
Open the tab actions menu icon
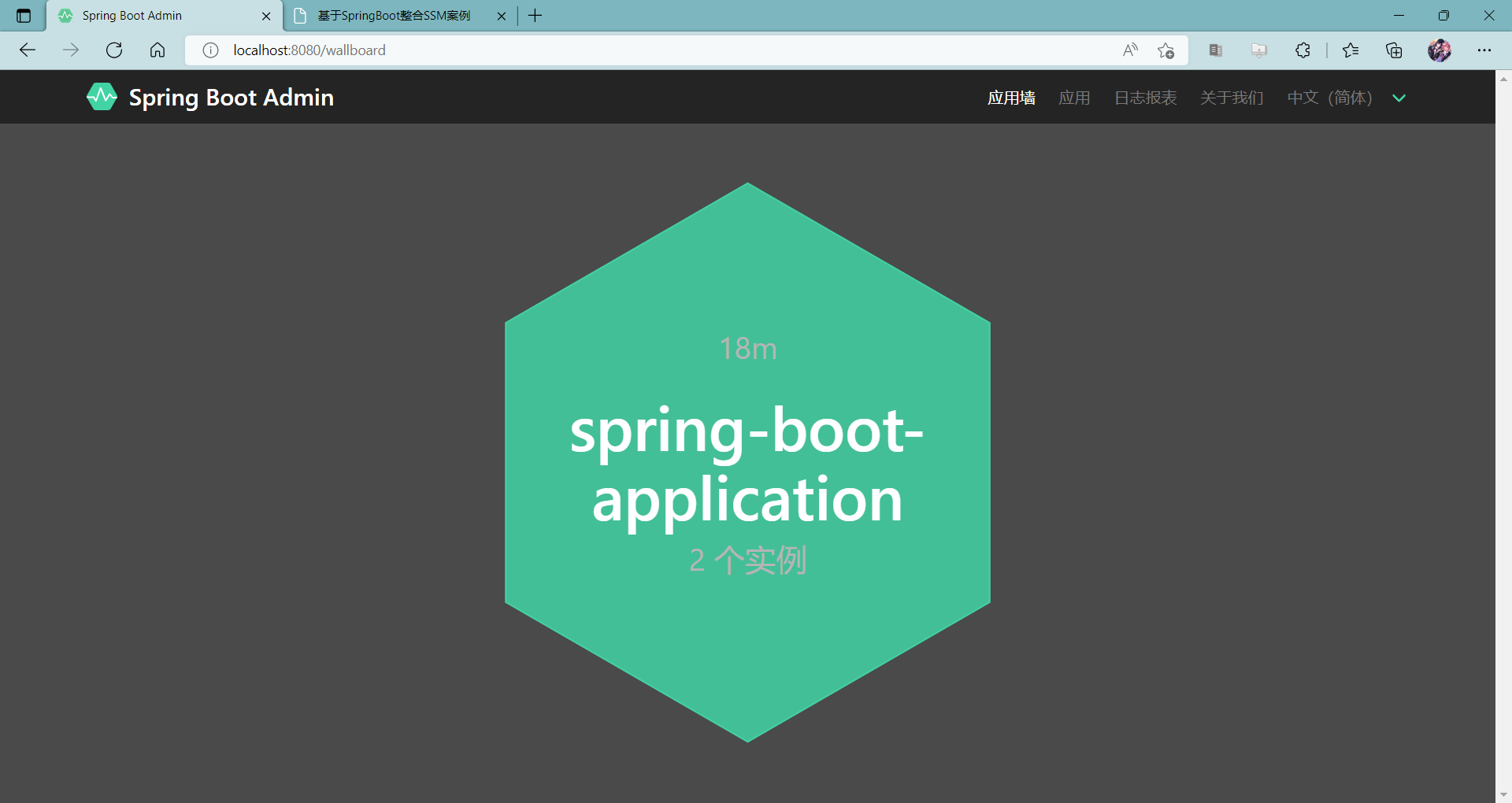point(24,16)
